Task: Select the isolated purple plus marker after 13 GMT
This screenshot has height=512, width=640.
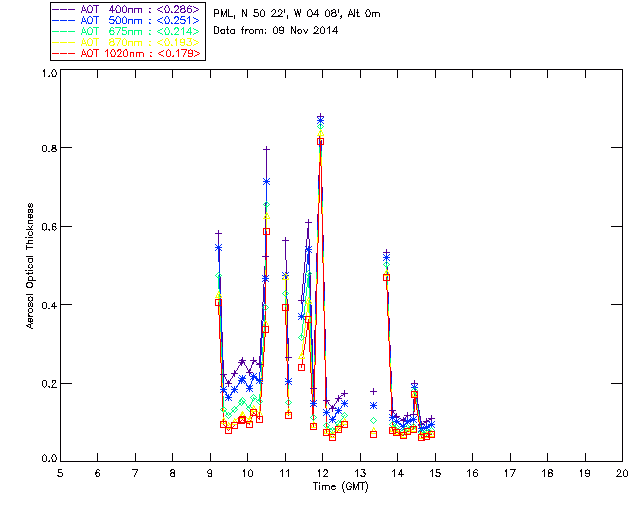Action: [x=373, y=392]
